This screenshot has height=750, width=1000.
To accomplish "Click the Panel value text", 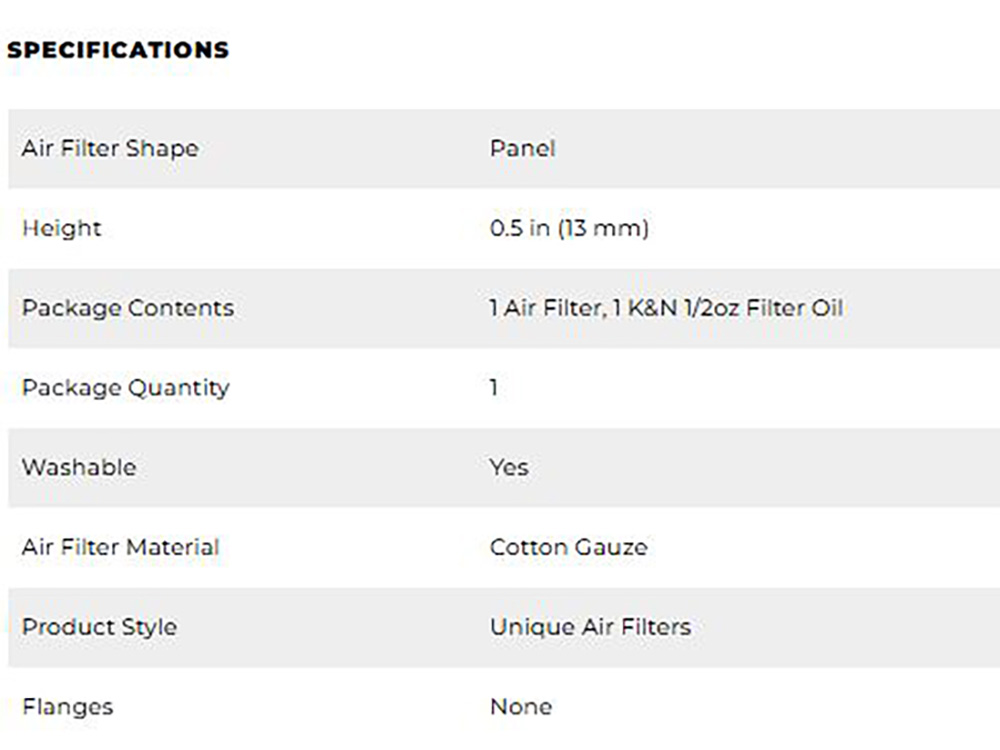I will tap(522, 149).
